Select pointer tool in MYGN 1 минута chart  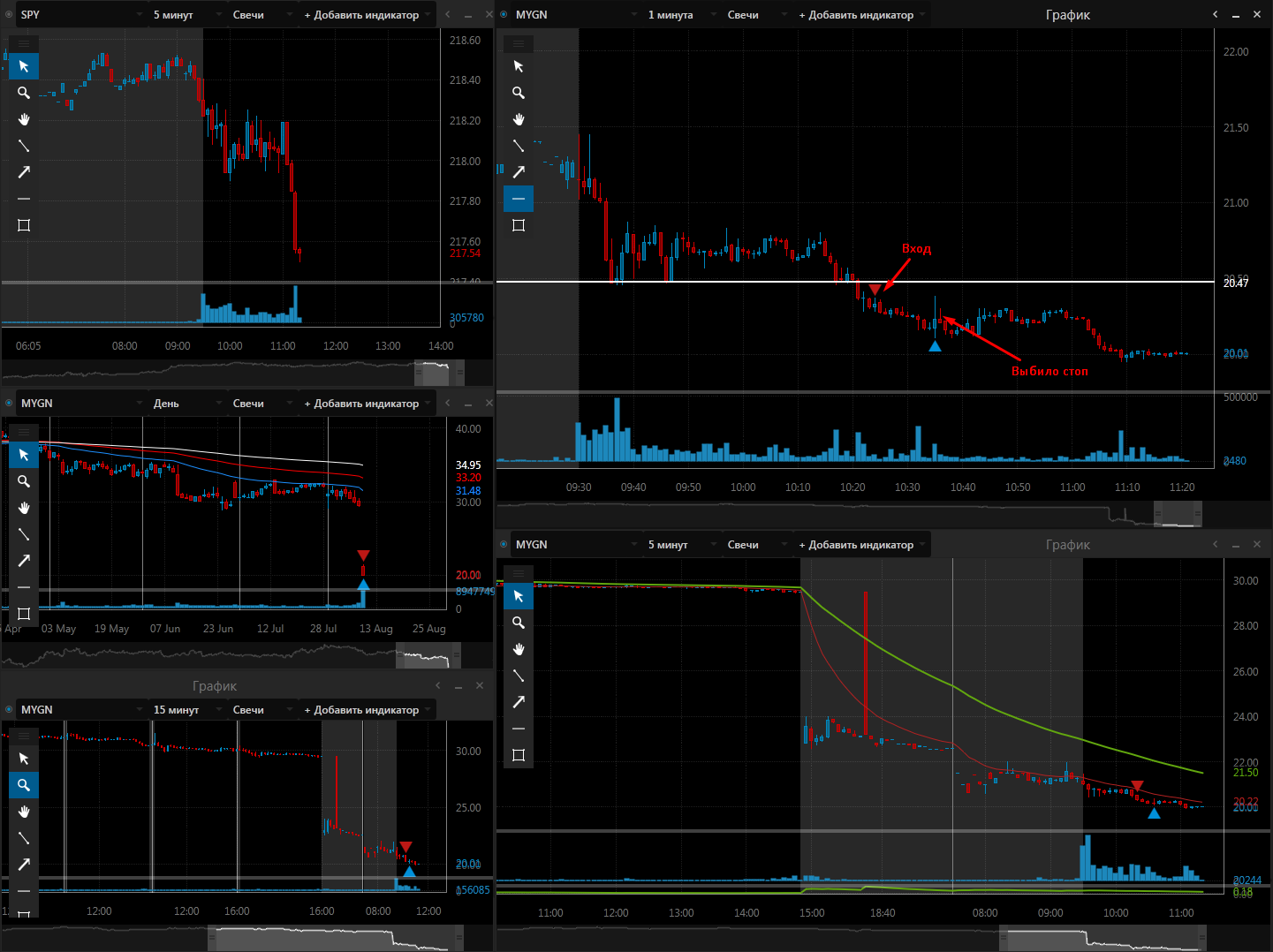tap(519, 66)
